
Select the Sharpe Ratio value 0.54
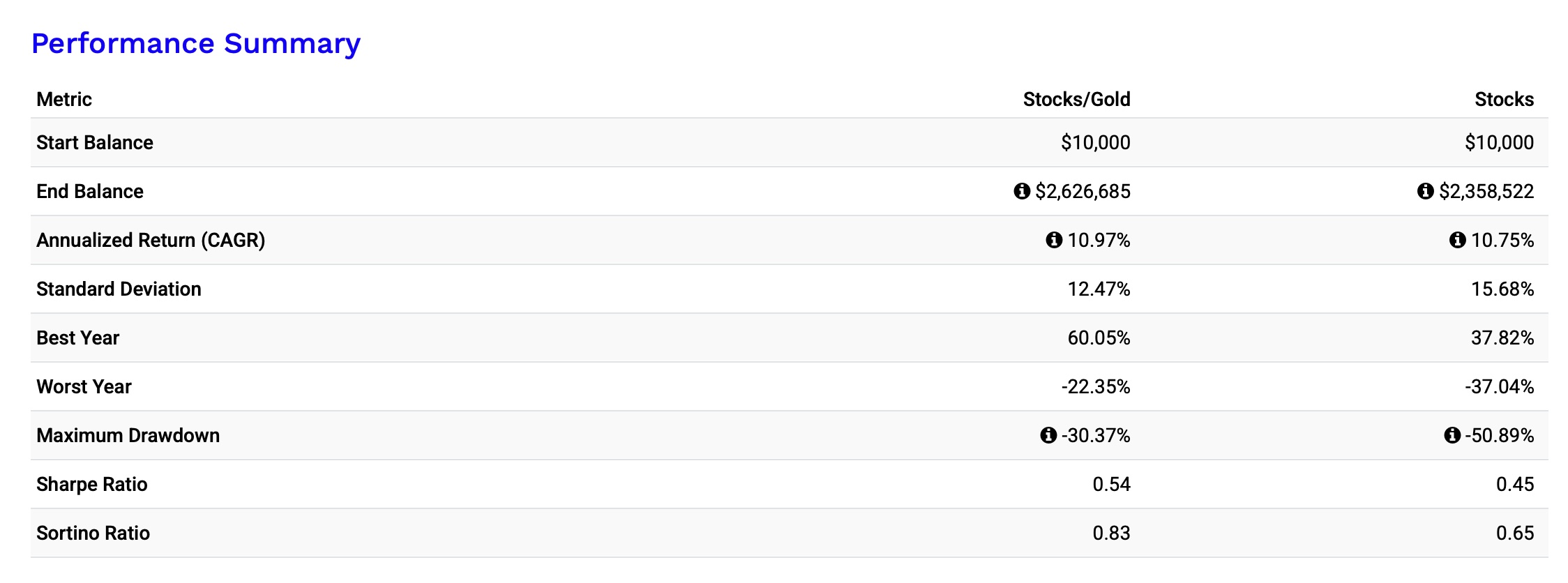pos(1111,484)
